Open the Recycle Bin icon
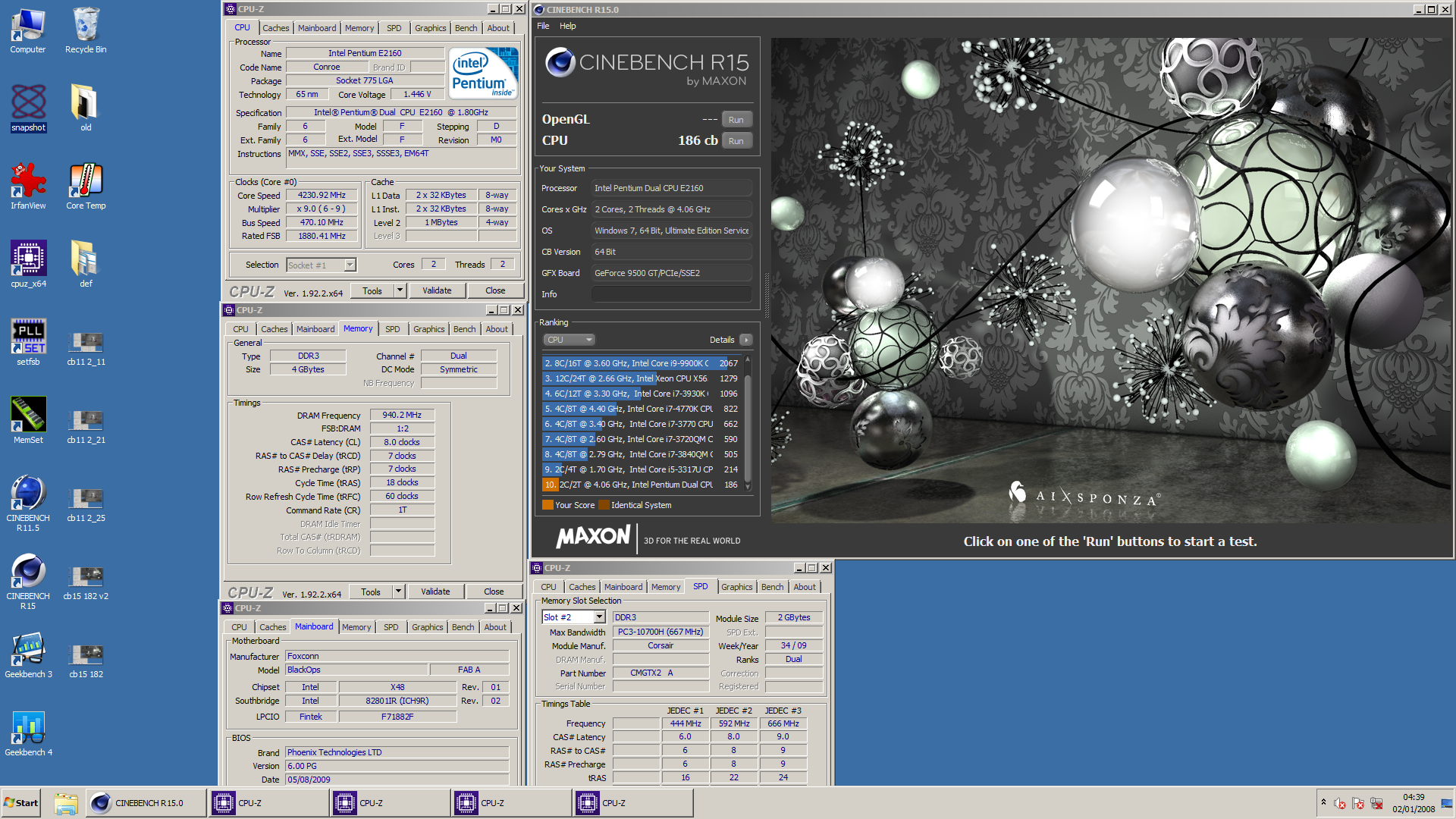The height and width of the screenshot is (819, 1456). coord(86,30)
